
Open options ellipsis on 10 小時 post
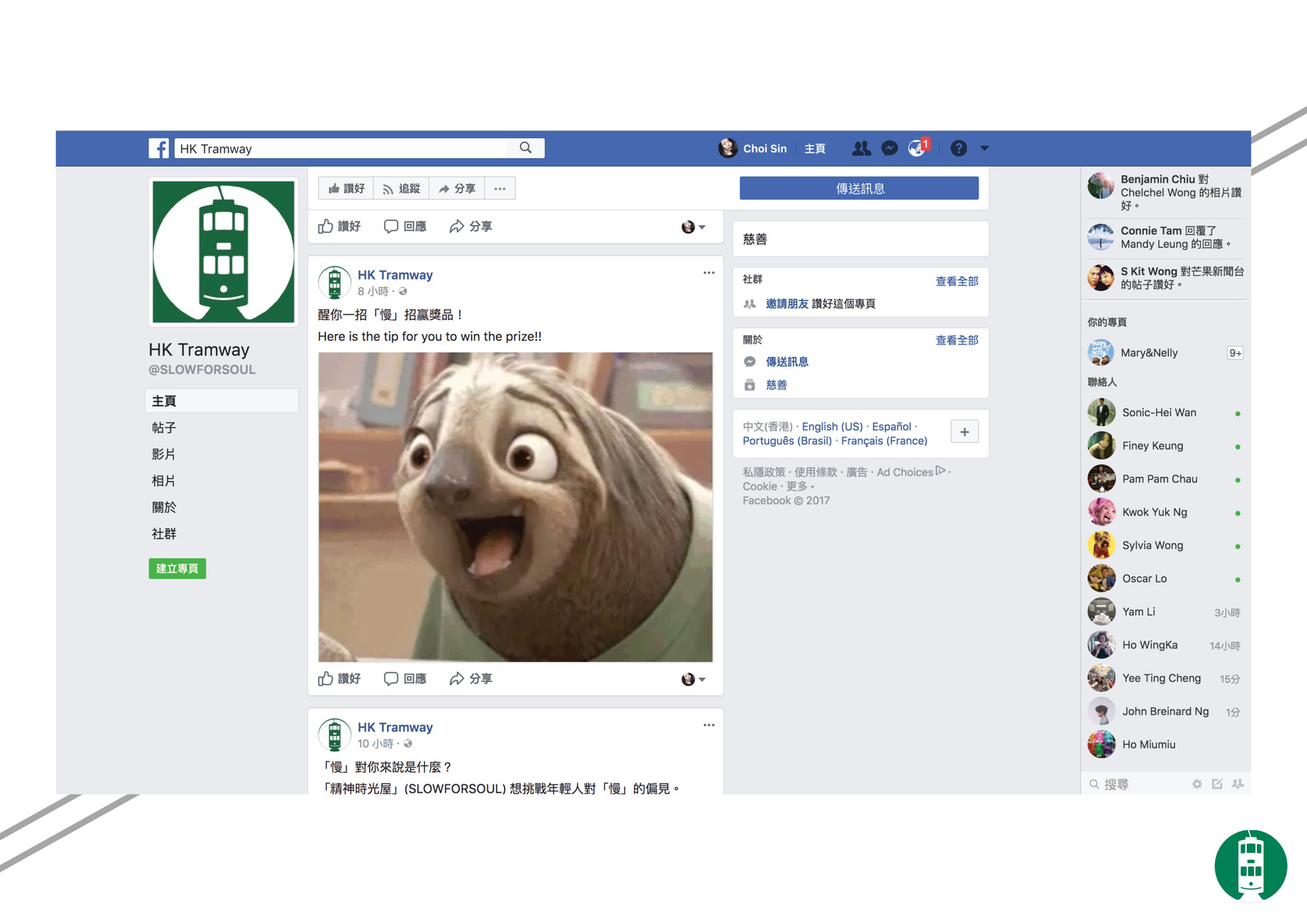tap(709, 725)
